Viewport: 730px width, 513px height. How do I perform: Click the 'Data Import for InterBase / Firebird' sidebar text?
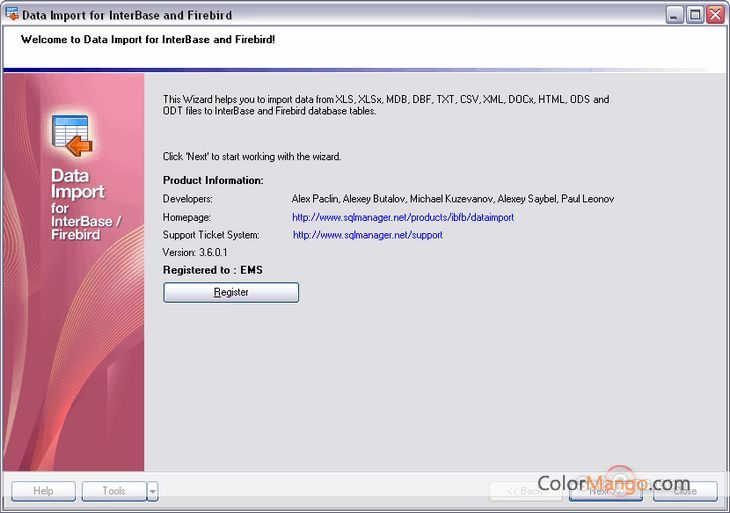[86, 204]
